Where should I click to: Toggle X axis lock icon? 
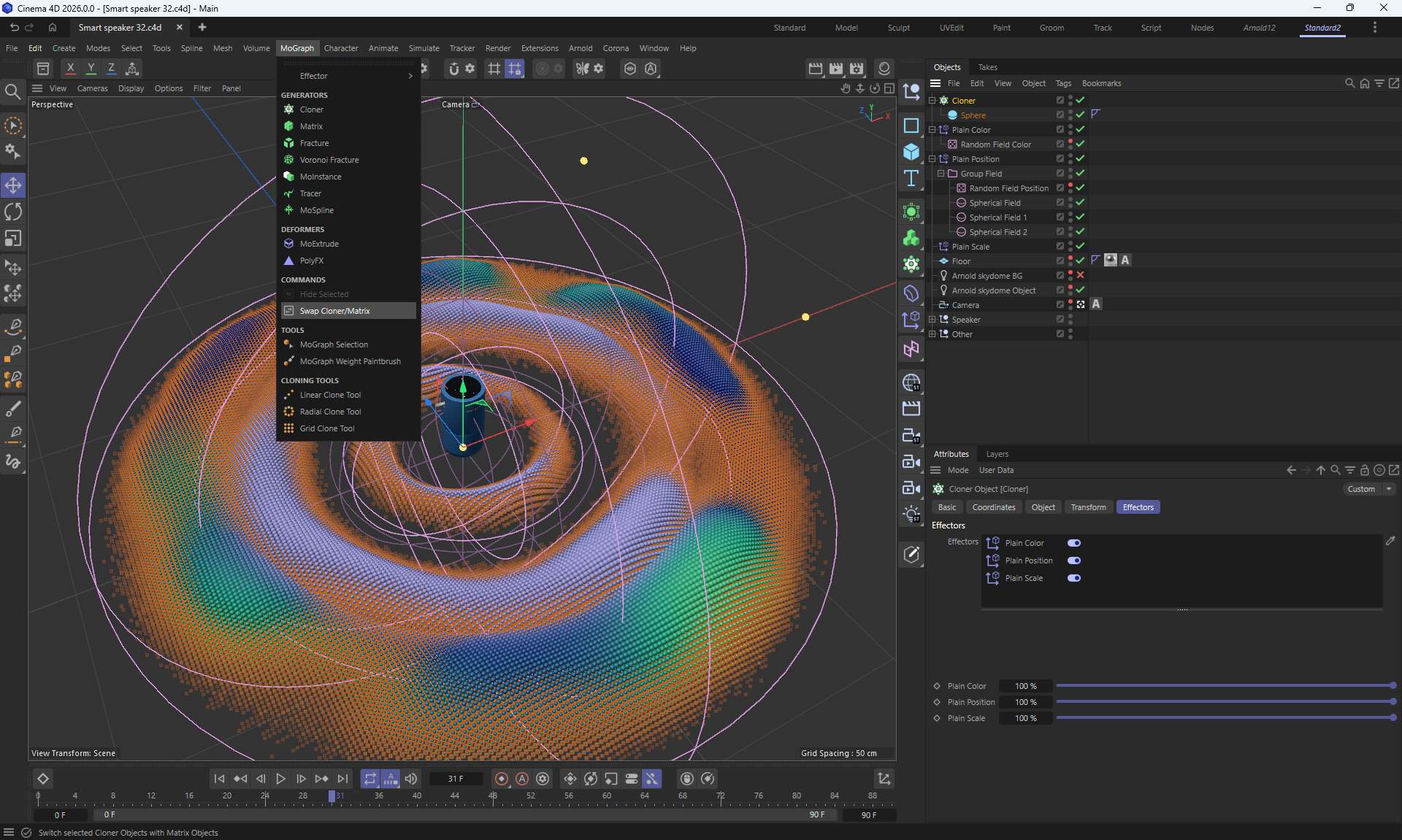70,68
